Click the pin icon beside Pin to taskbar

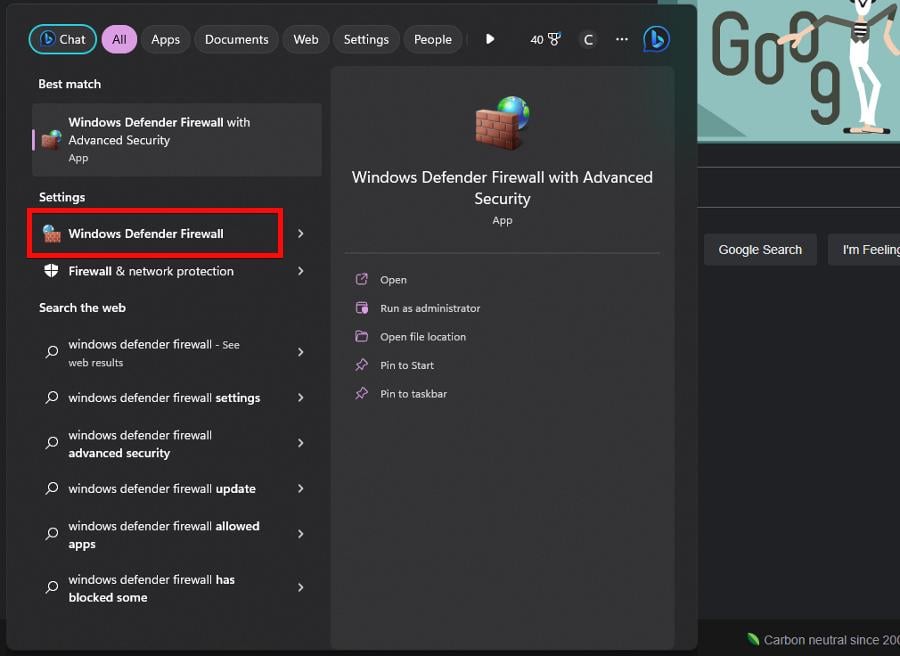362,393
